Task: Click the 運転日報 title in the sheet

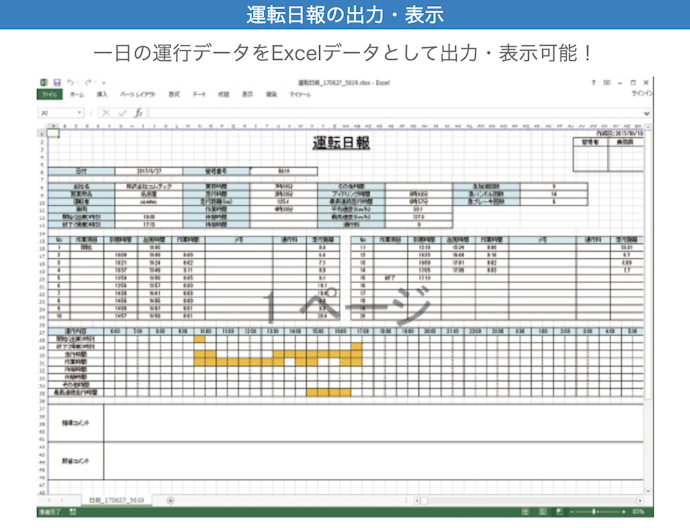Action: click(x=341, y=143)
